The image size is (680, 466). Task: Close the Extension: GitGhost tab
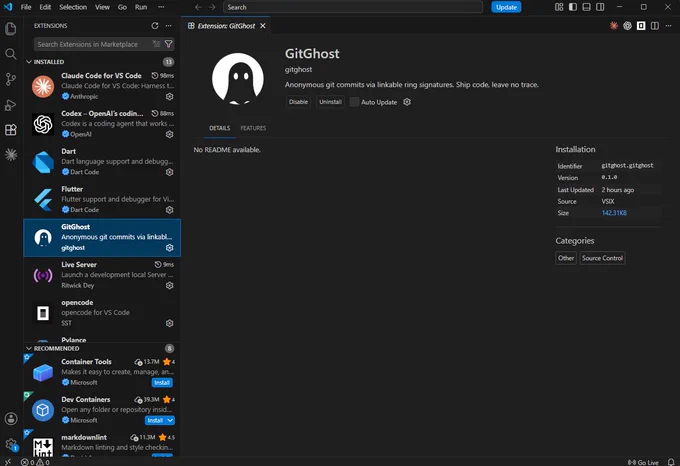263,26
